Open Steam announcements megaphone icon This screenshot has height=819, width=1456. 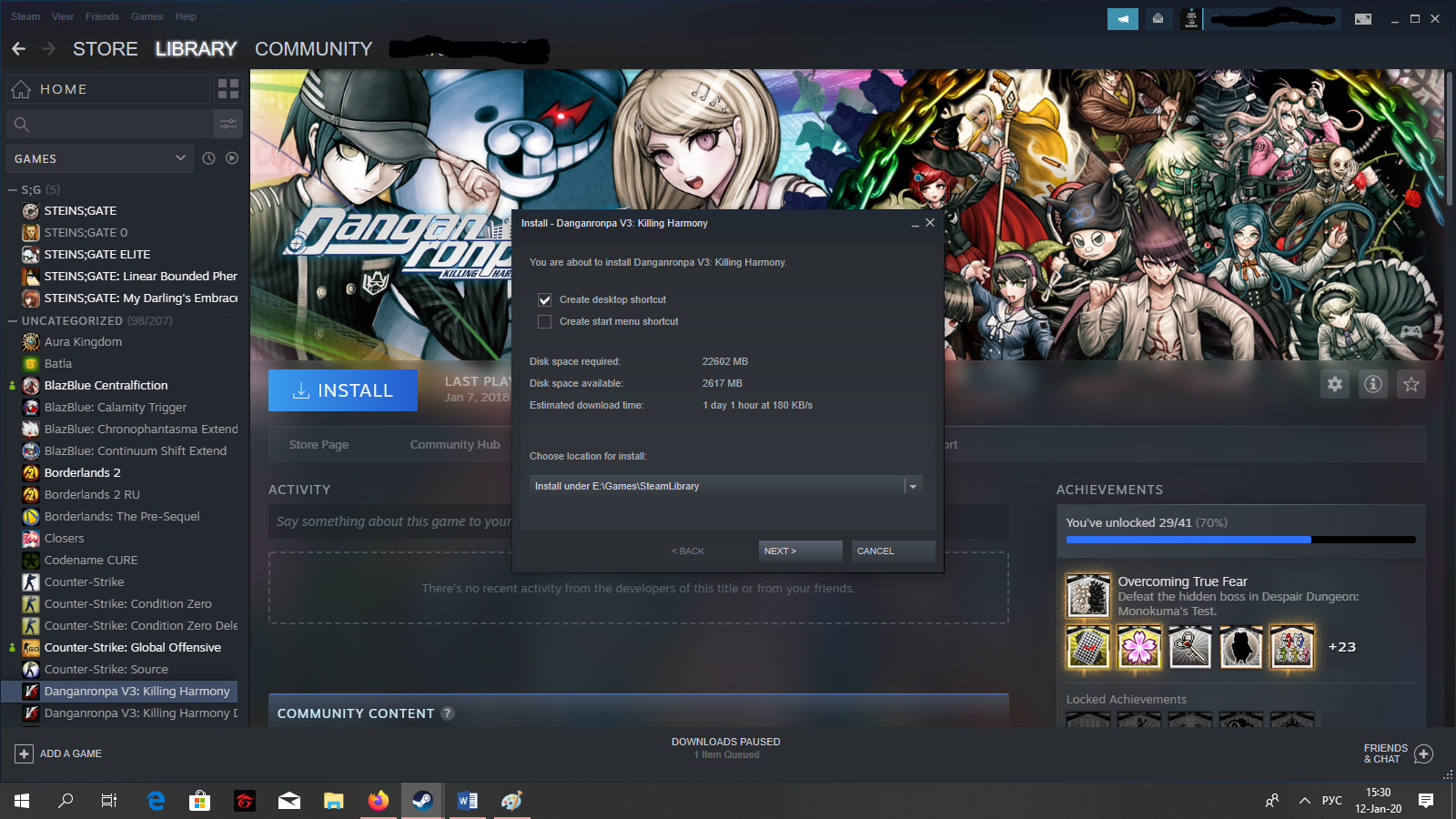click(1122, 18)
